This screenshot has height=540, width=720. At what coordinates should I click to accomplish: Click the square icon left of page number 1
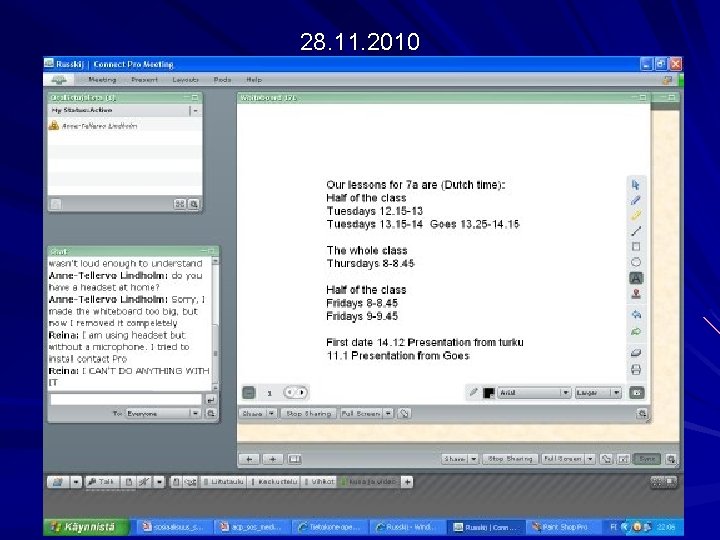(248, 393)
